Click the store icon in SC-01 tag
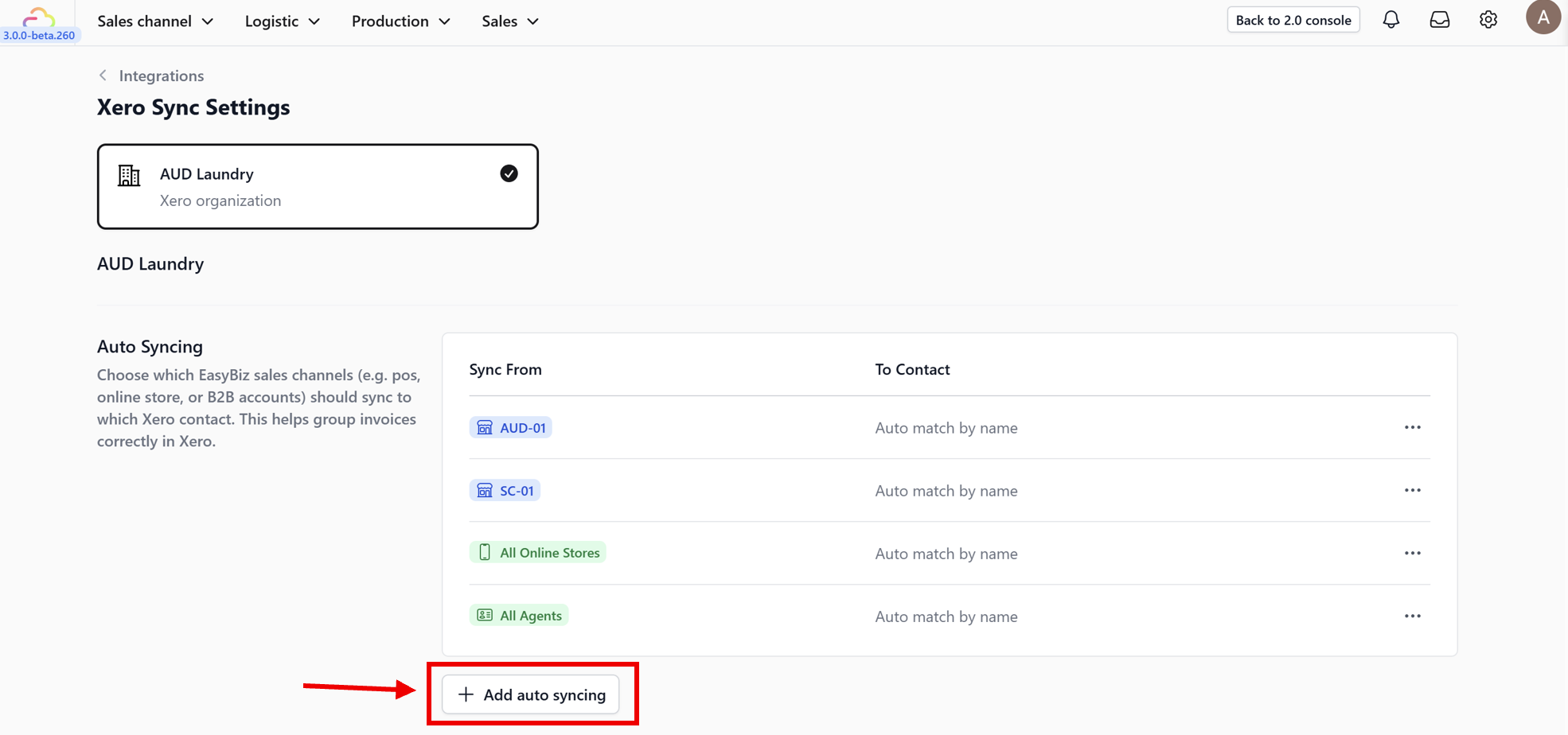 (485, 491)
